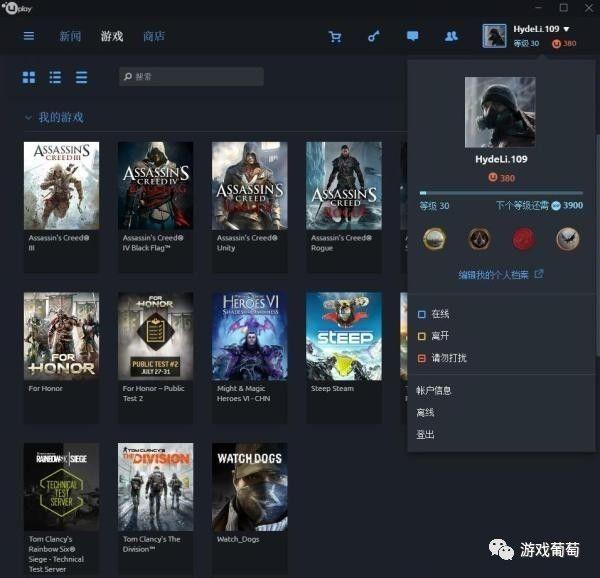Expand the HydeLi.109 account dropdown arrow
This screenshot has width=600, height=578.
coord(566,29)
